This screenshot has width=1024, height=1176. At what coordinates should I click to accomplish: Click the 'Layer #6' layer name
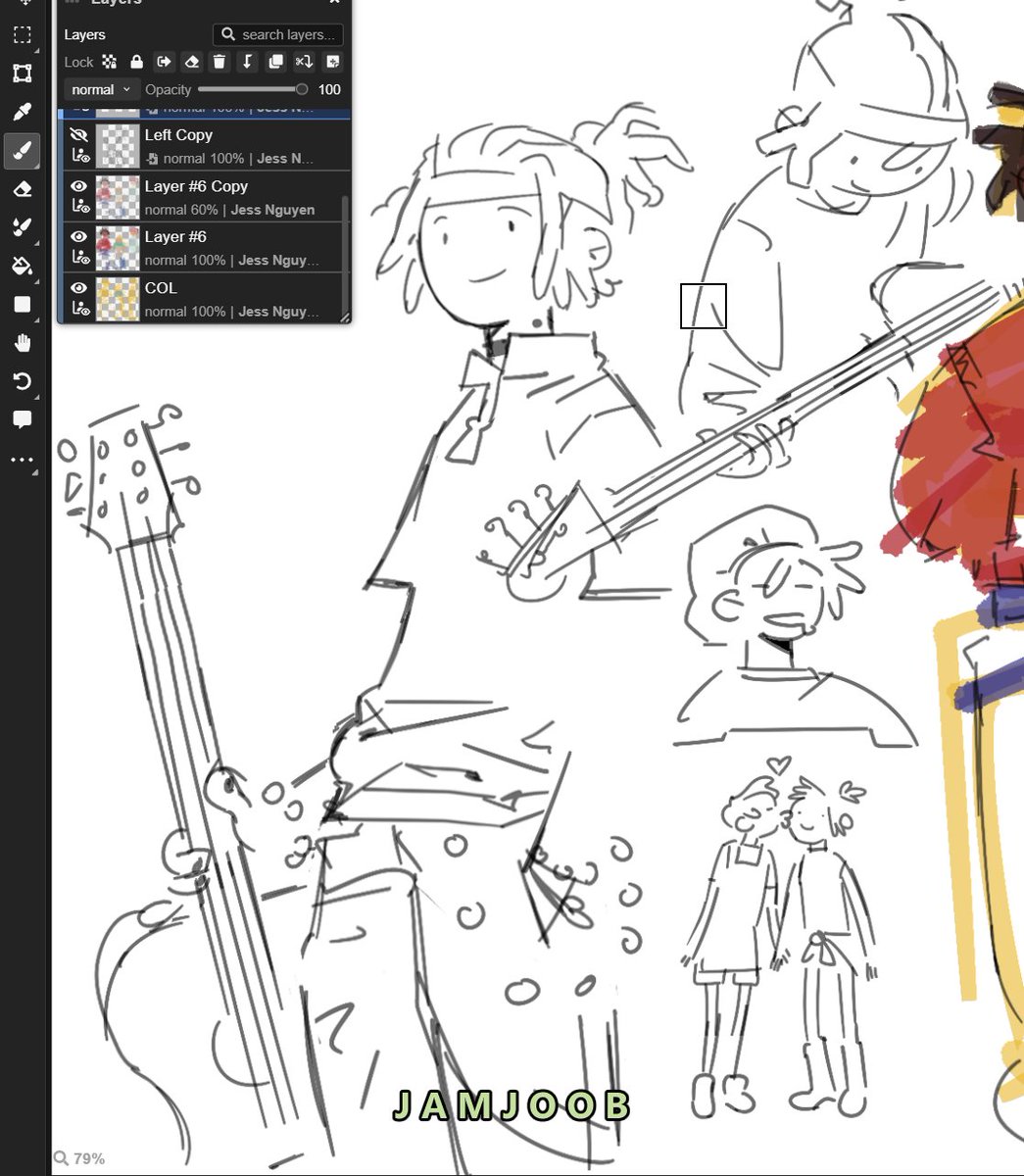(175, 237)
